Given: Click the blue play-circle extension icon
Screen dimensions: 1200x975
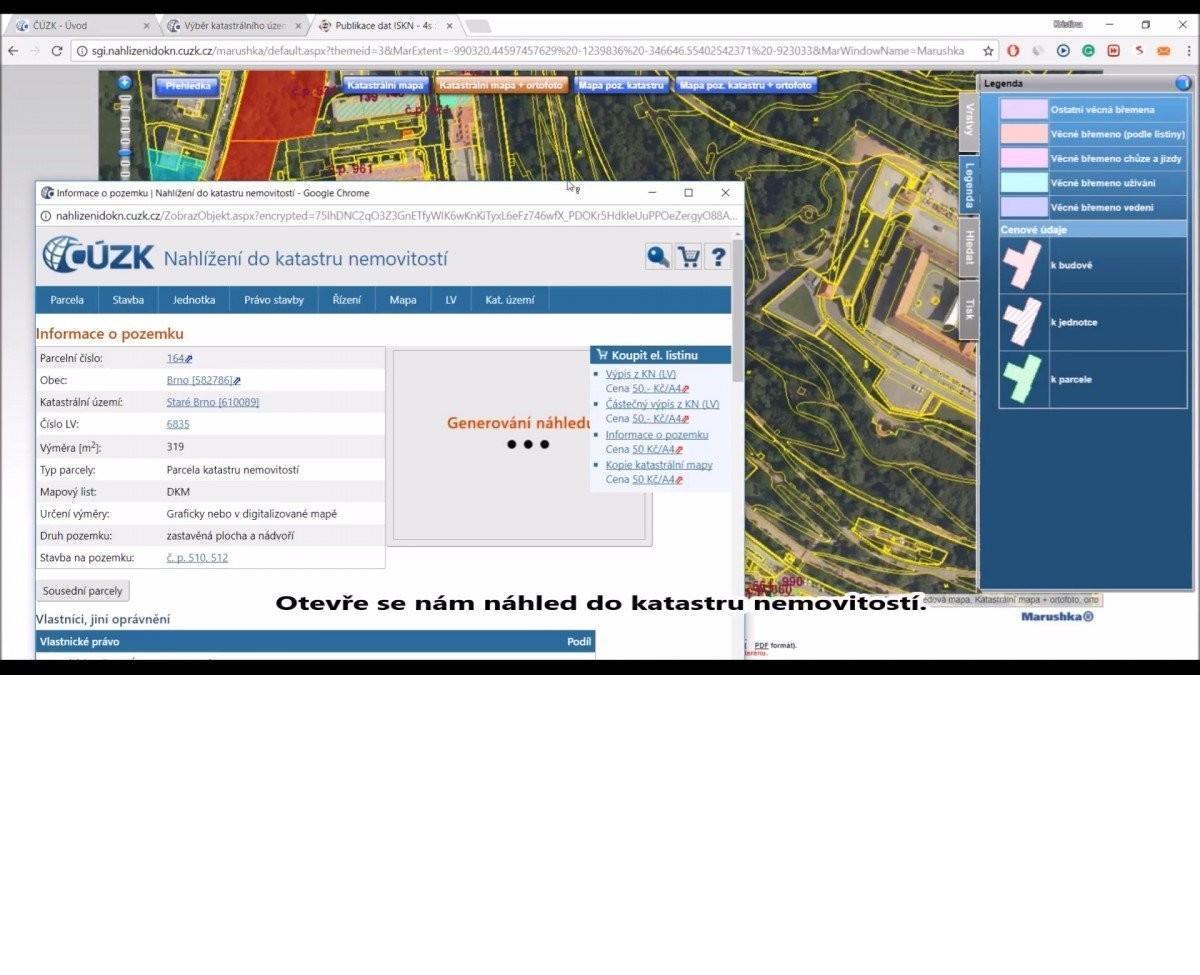Looking at the screenshot, I should (x=1063, y=50).
